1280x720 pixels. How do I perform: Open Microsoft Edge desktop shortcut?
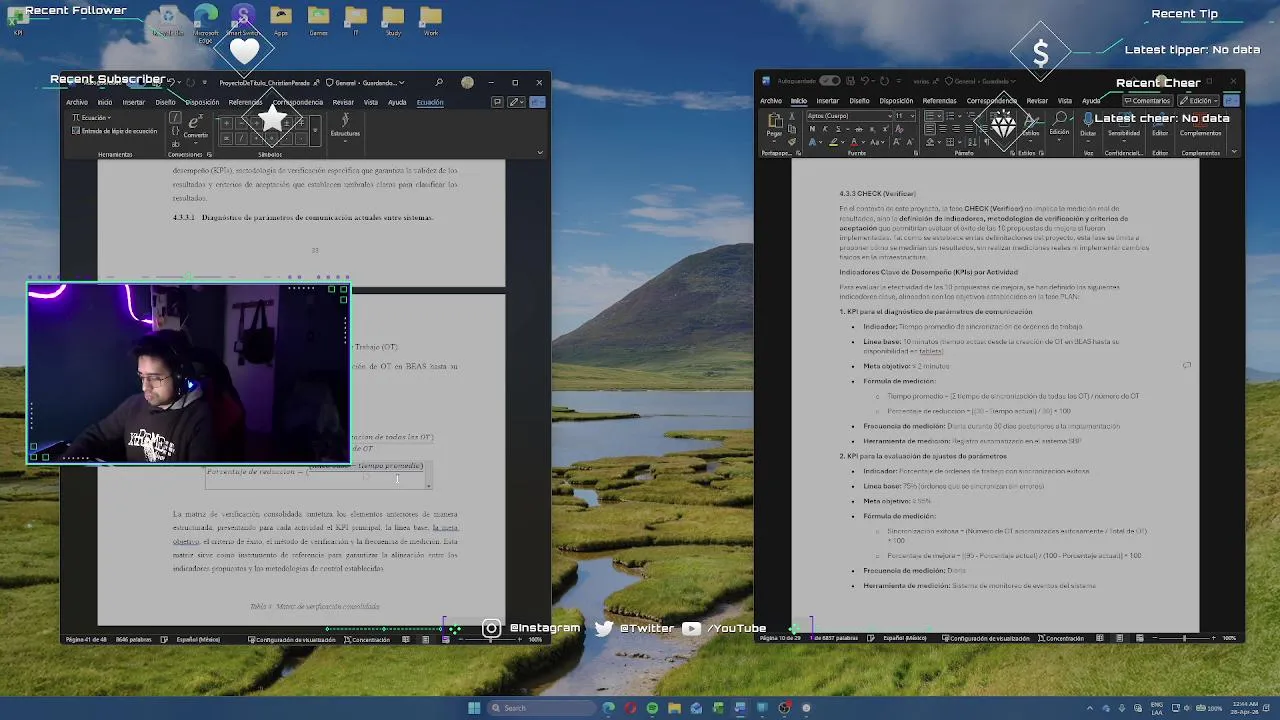coord(206,22)
